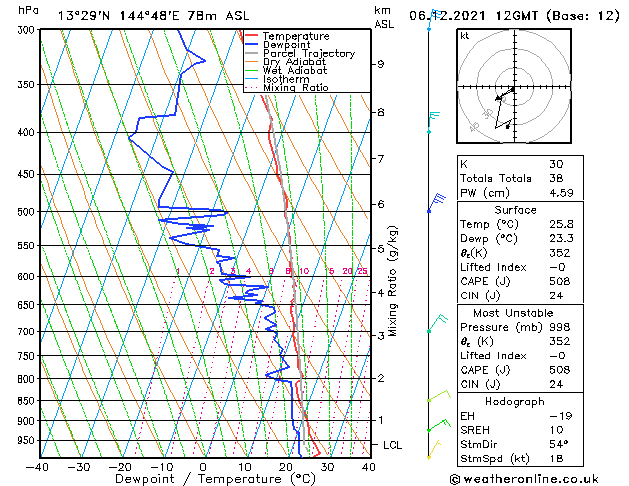
Task: Click the Most Unstable CIN value '24'
Action: [556, 385]
